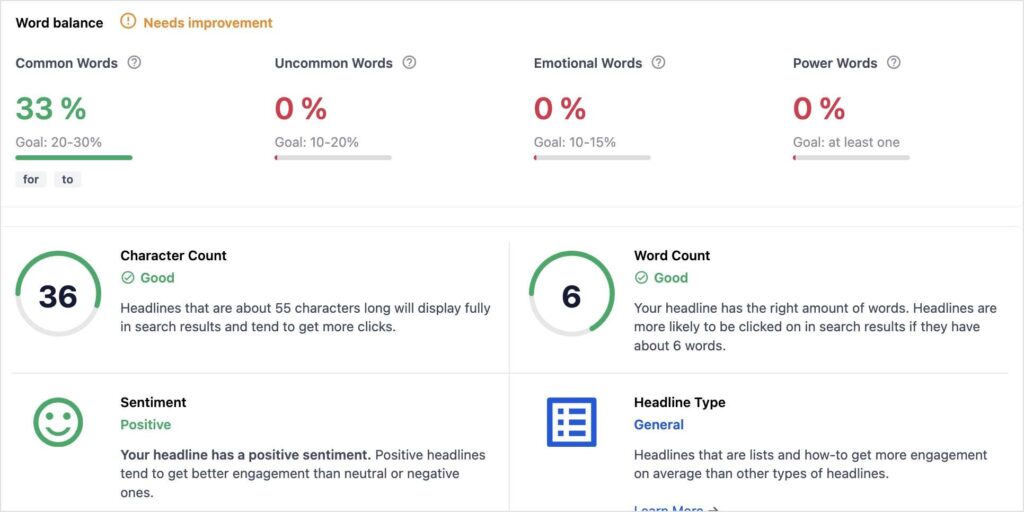
Task: Click the Power Words progress bar
Action: point(851,157)
